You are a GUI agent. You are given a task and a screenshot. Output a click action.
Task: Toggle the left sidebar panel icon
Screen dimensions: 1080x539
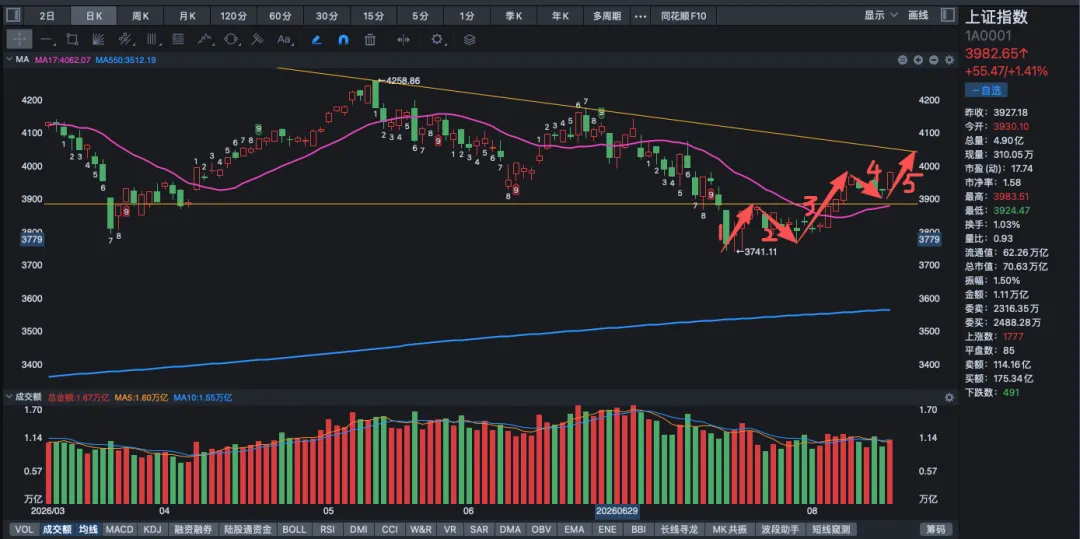tap(13, 15)
